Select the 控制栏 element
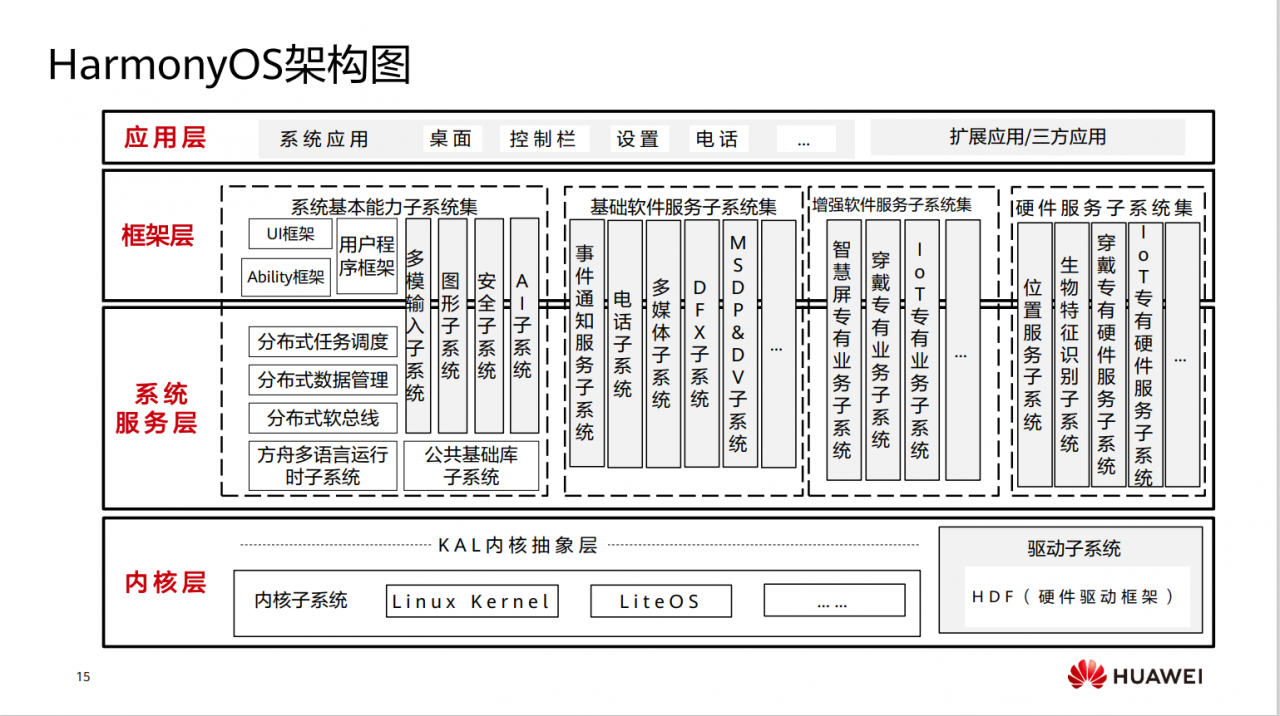Viewport: 1280px width, 716px height. (544, 139)
